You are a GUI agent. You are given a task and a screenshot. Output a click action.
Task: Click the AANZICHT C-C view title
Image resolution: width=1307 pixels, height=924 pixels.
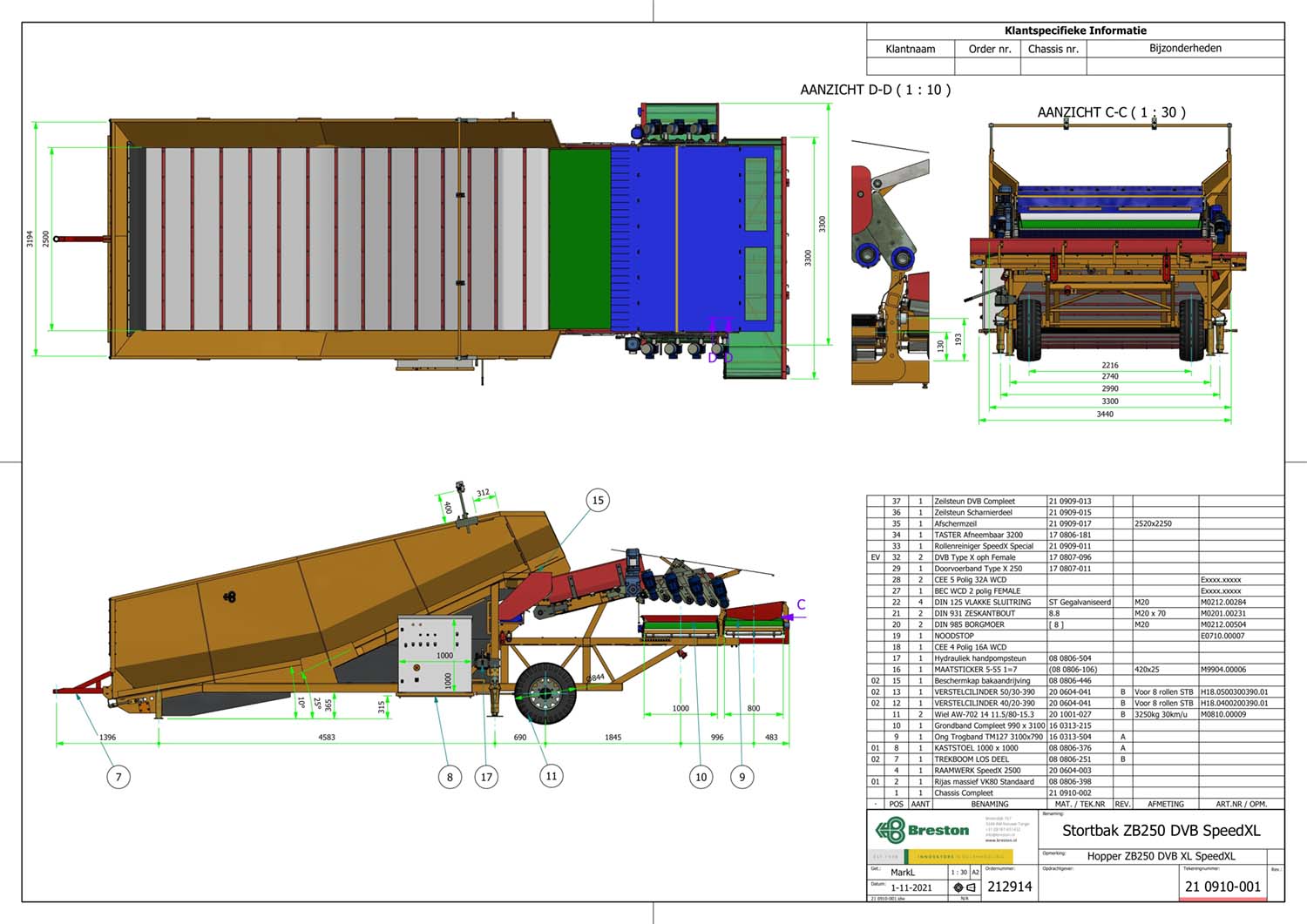[1111, 112]
